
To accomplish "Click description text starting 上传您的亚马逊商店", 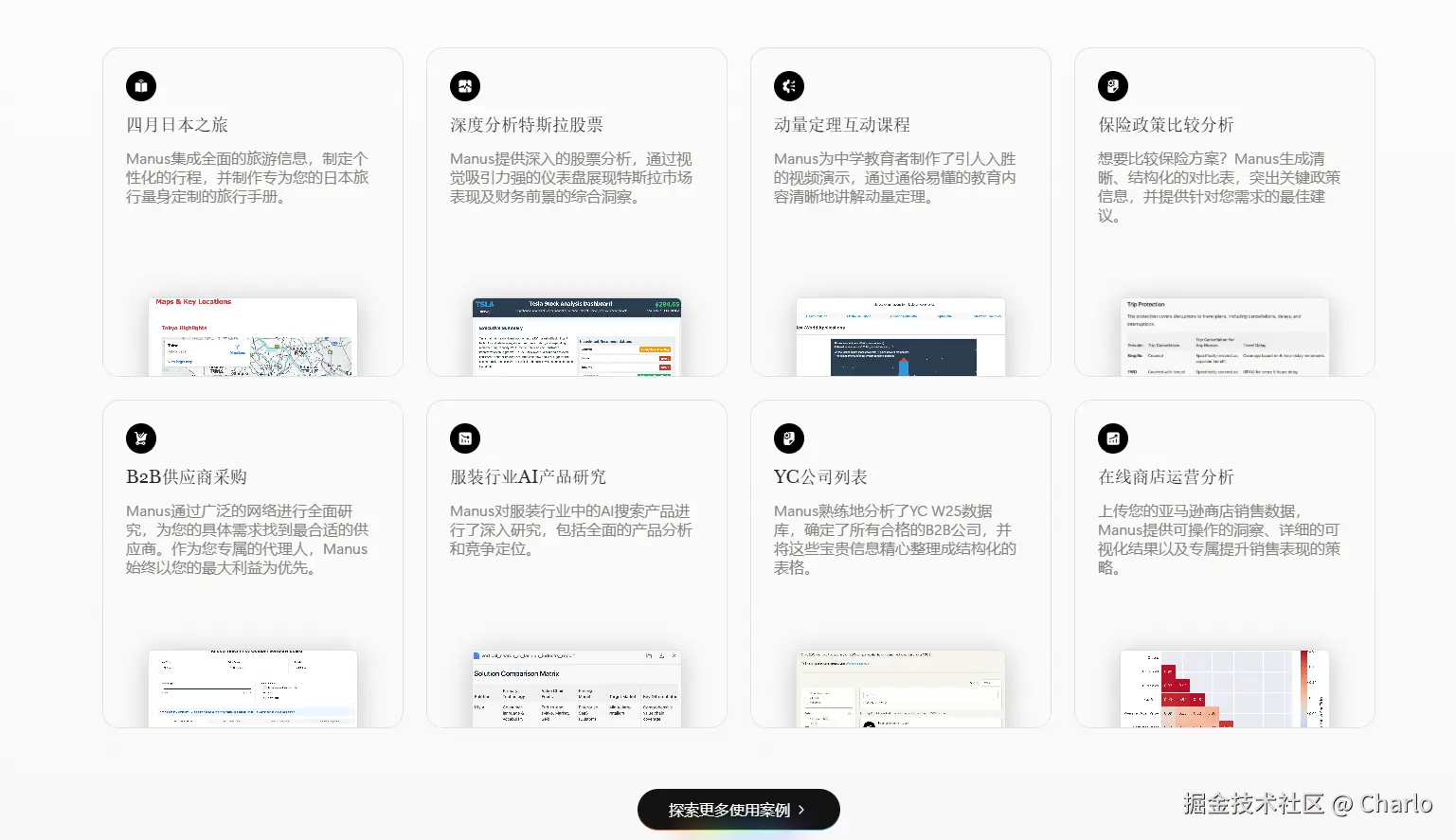I will point(1219,540).
